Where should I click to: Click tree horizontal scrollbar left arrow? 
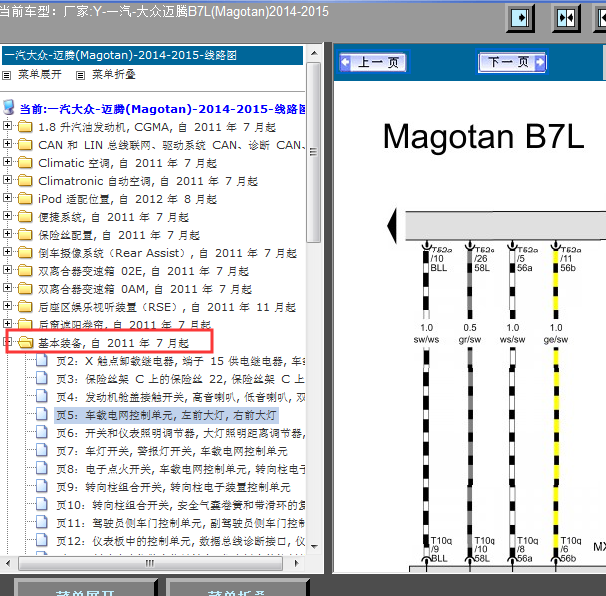[9, 563]
